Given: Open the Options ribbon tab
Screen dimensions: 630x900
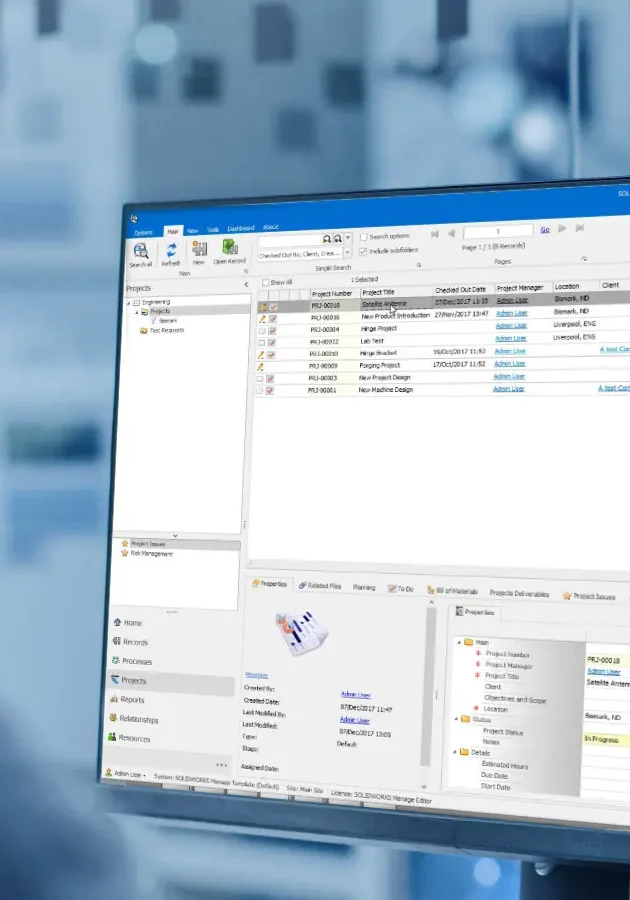Looking at the screenshot, I should pyautogui.click(x=143, y=232).
